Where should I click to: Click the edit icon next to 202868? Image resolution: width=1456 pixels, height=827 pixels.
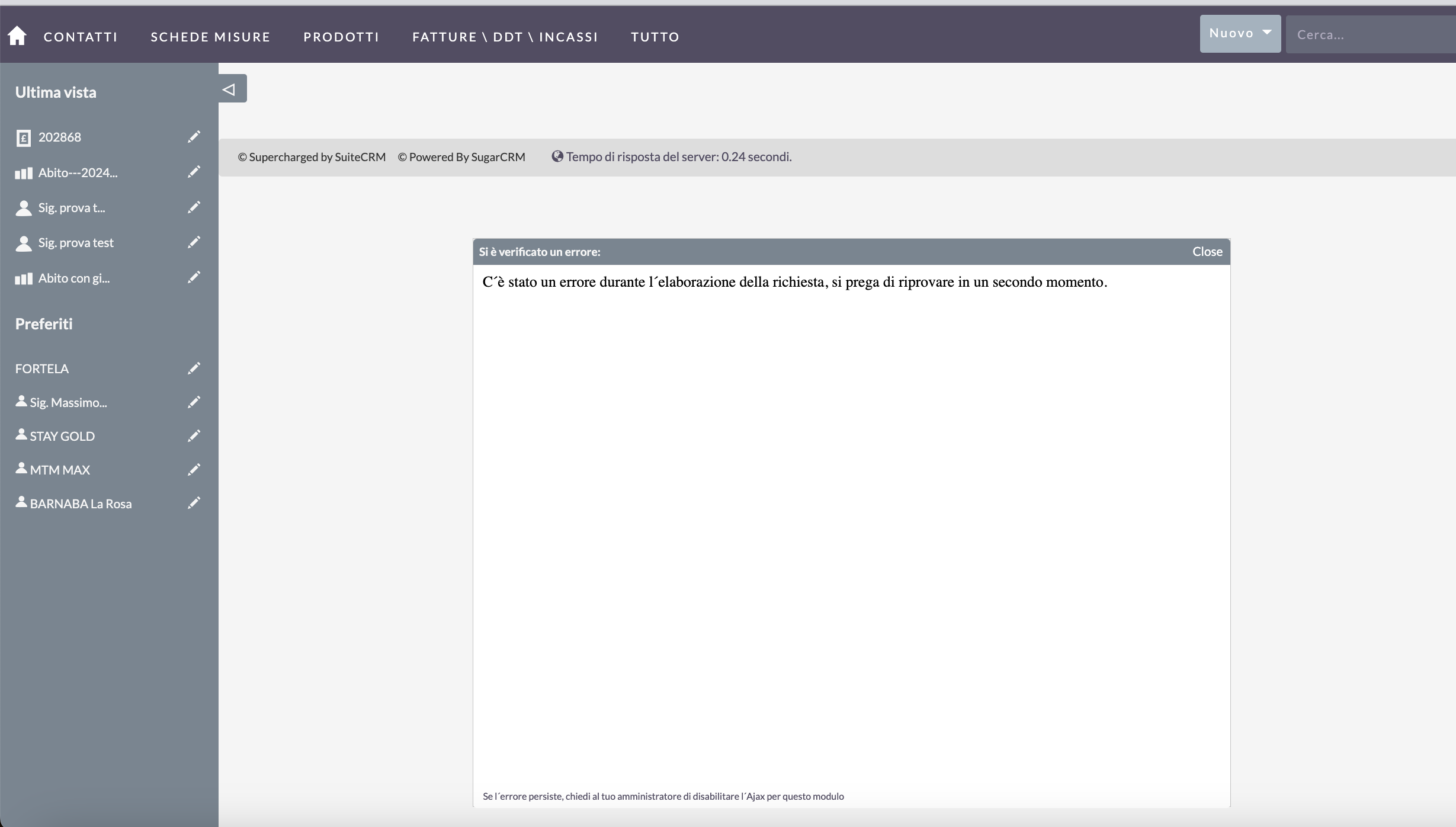[194, 137]
